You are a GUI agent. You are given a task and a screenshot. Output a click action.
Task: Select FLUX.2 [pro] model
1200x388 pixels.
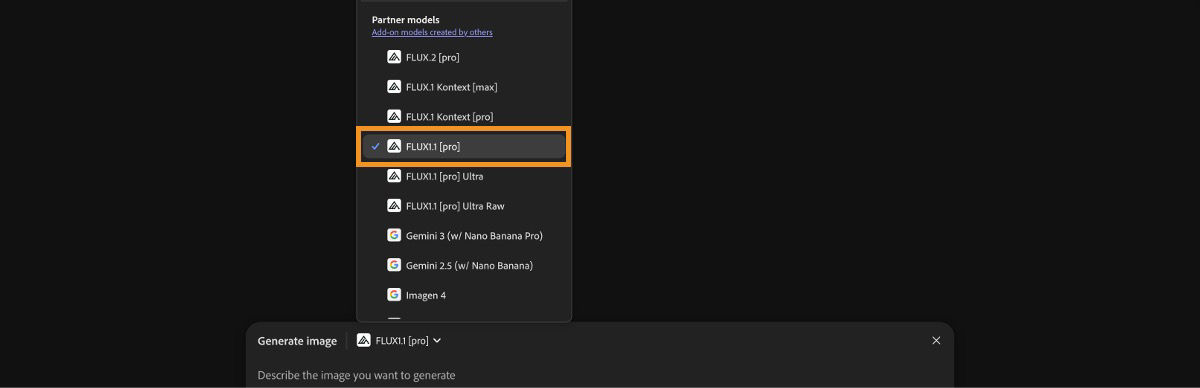click(x=464, y=57)
